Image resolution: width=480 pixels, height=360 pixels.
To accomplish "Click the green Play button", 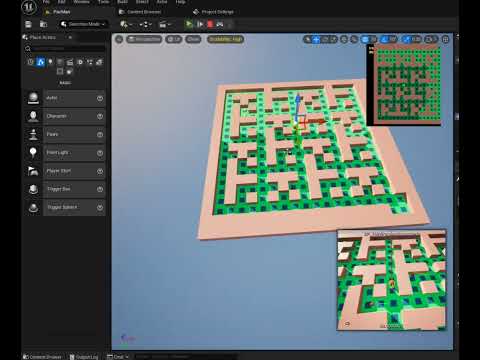I will 189,24.
